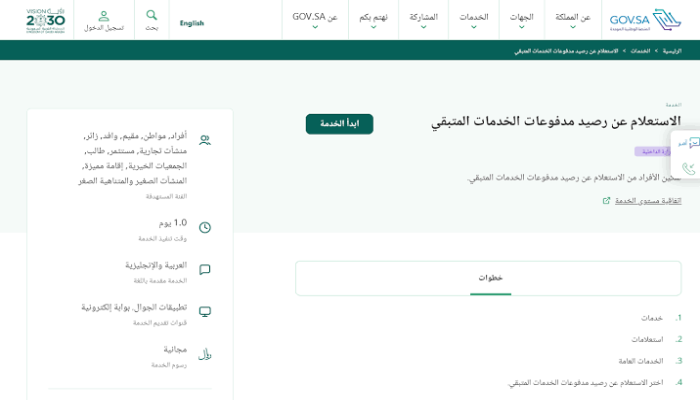Expand the المشاركة menu

(423, 20)
